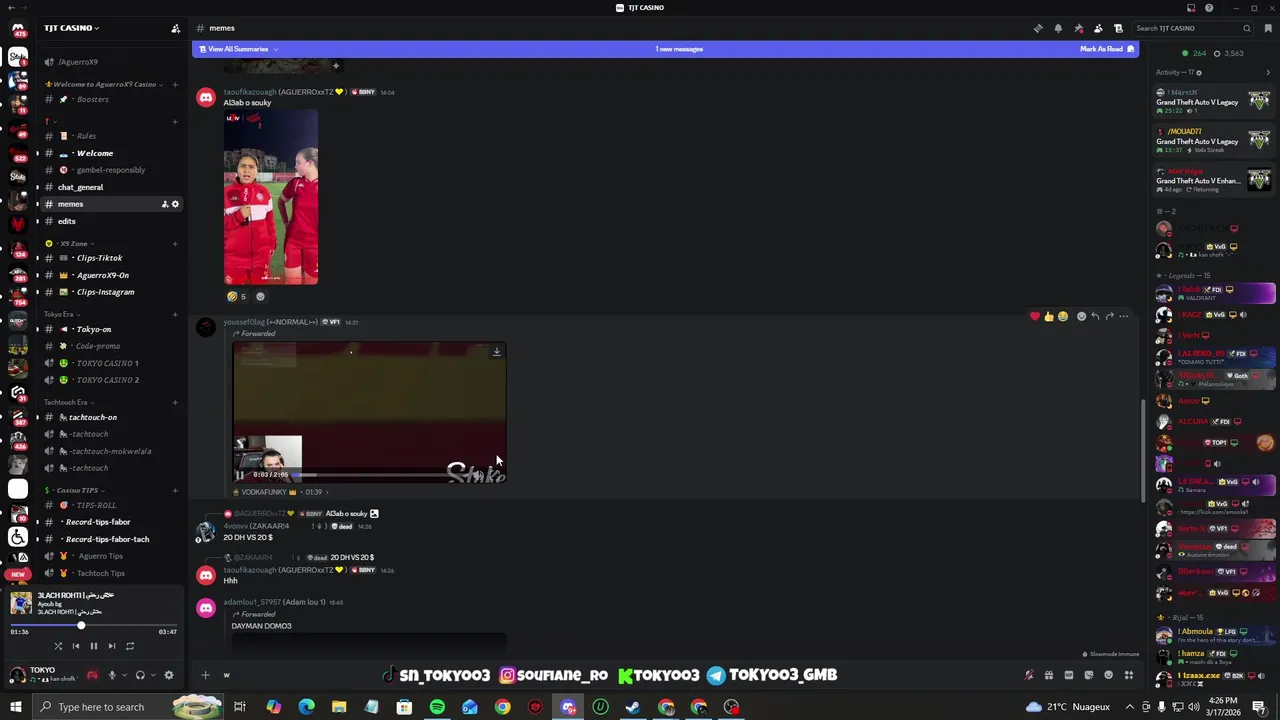The image size is (1280, 720).
Task: Open User Settings gear
Action: pyautogui.click(x=169, y=675)
